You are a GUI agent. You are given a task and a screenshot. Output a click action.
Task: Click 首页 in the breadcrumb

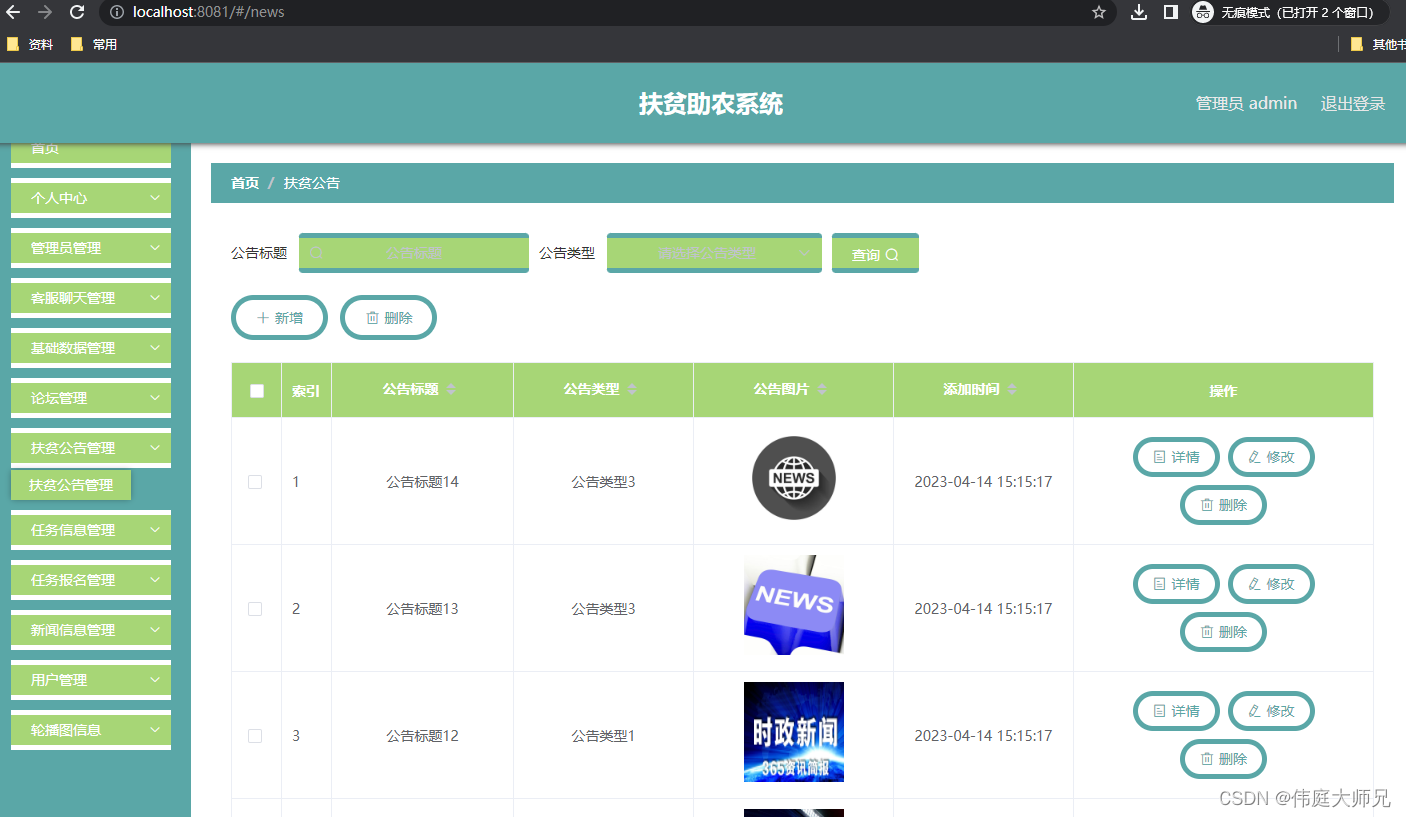(245, 183)
